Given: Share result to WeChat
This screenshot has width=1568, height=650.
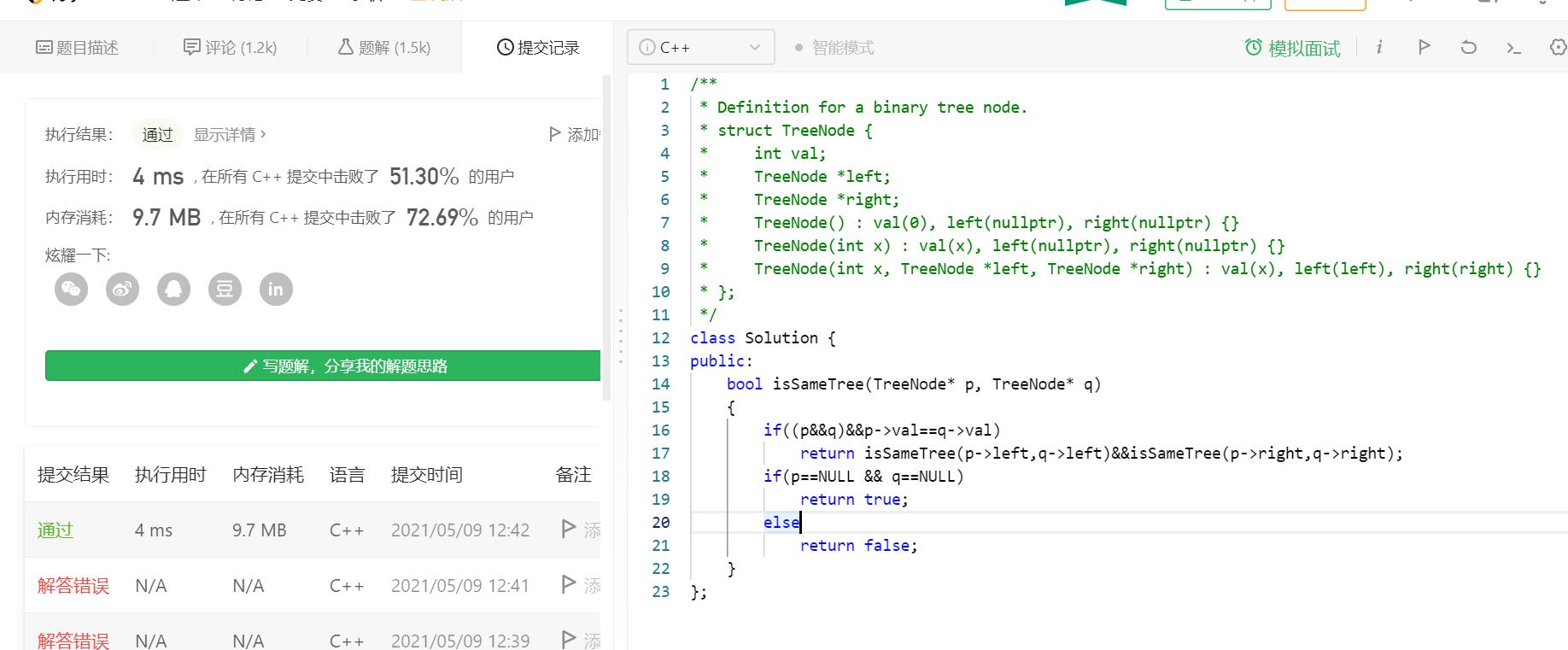Looking at the screenshot, I should (72, 289).
